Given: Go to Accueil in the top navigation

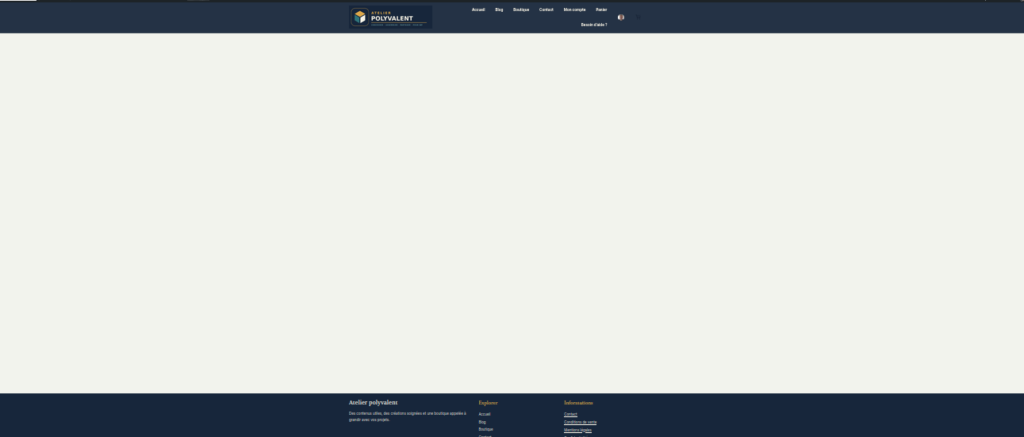Looking at the screenshot, I should pos(479,10).
